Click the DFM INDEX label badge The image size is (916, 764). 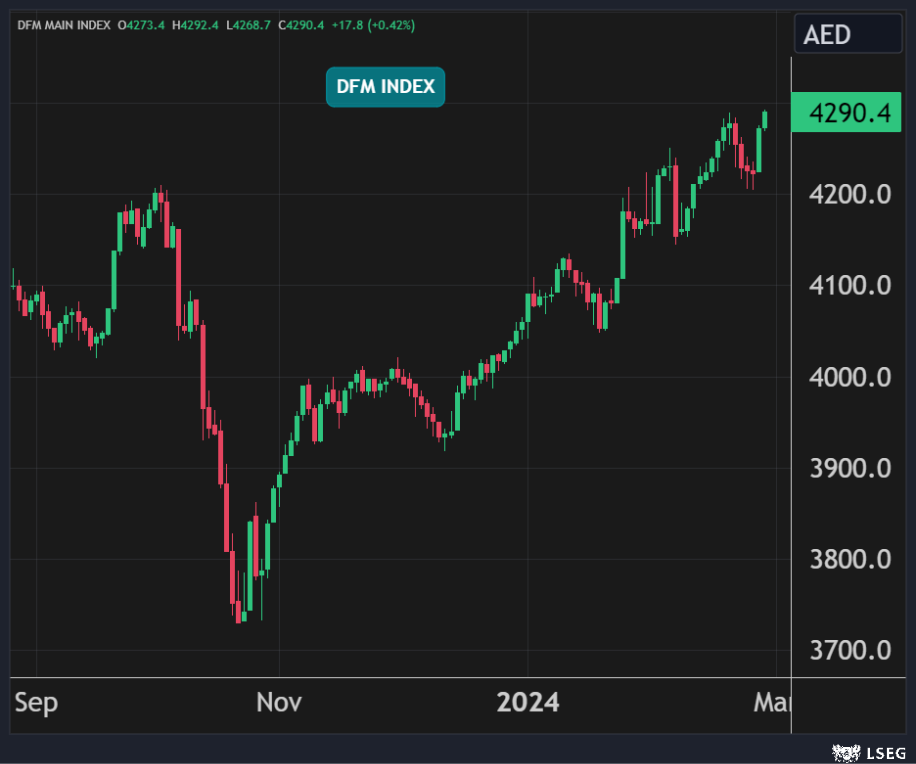click(x=385, y=87)
